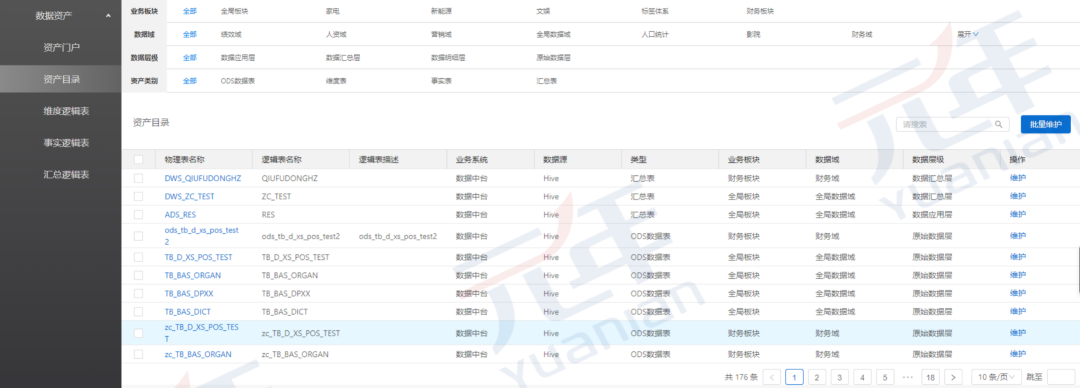The image size is (1080, 388).
Task: Select the header select-all checkbox
Action: coord(139,159)
